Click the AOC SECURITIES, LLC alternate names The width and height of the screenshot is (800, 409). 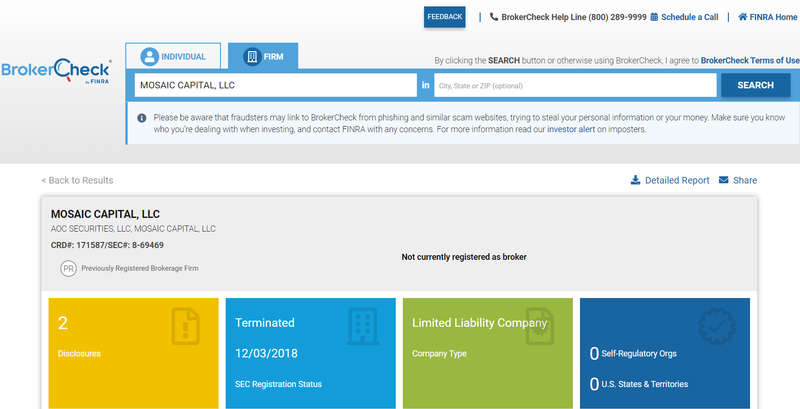coord(133,229)
